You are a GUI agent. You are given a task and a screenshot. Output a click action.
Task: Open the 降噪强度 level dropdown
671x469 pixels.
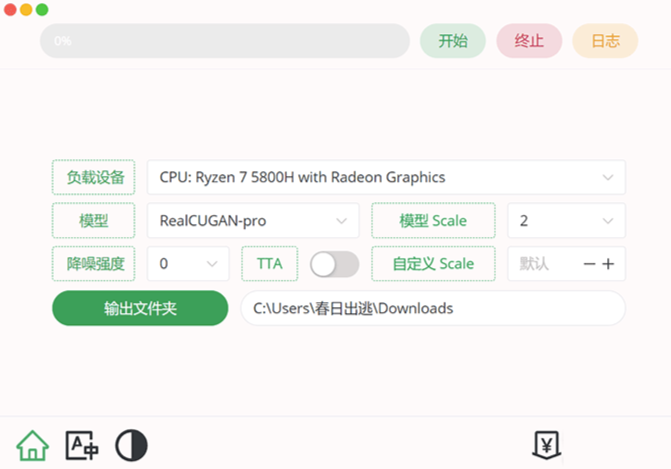187,264
